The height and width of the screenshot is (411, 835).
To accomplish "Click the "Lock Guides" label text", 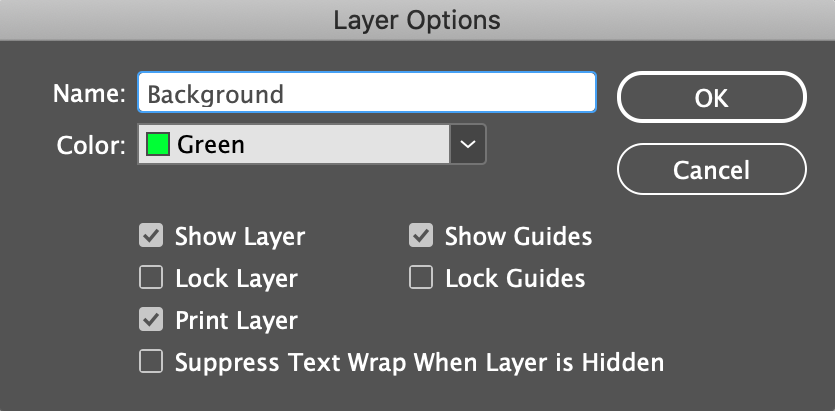I will 515,278.
